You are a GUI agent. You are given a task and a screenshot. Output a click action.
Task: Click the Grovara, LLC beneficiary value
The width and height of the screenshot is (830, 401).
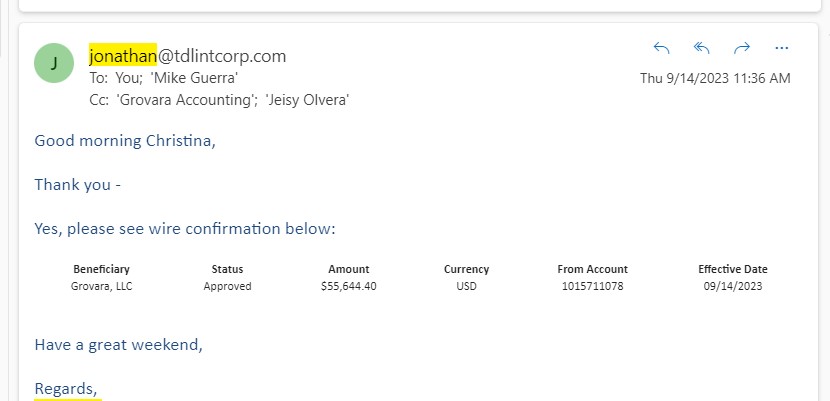coord(102,287)
